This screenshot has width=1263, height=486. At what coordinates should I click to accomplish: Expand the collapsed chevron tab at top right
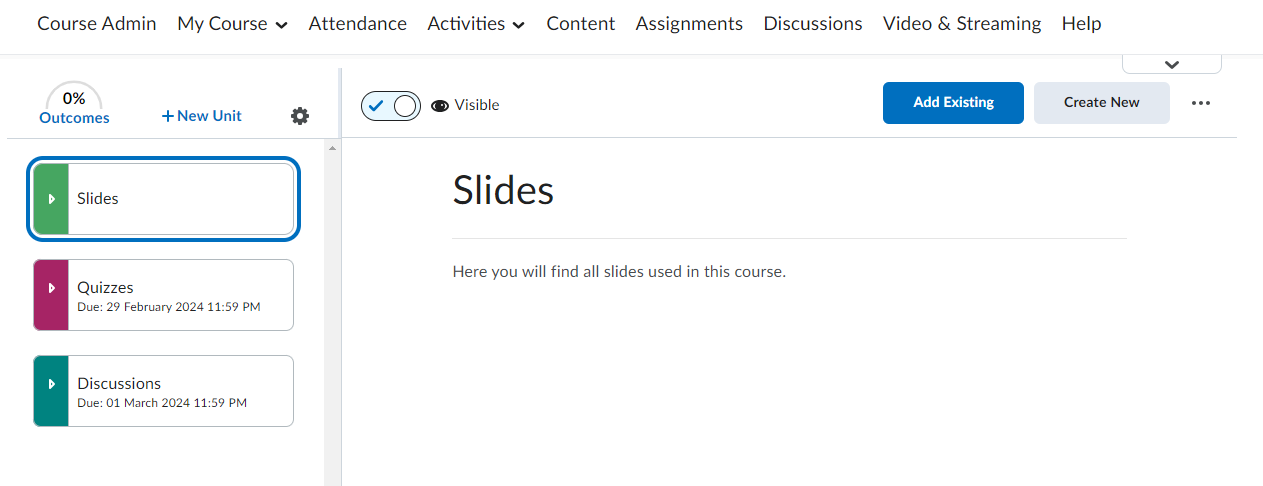coord(1172,64)
